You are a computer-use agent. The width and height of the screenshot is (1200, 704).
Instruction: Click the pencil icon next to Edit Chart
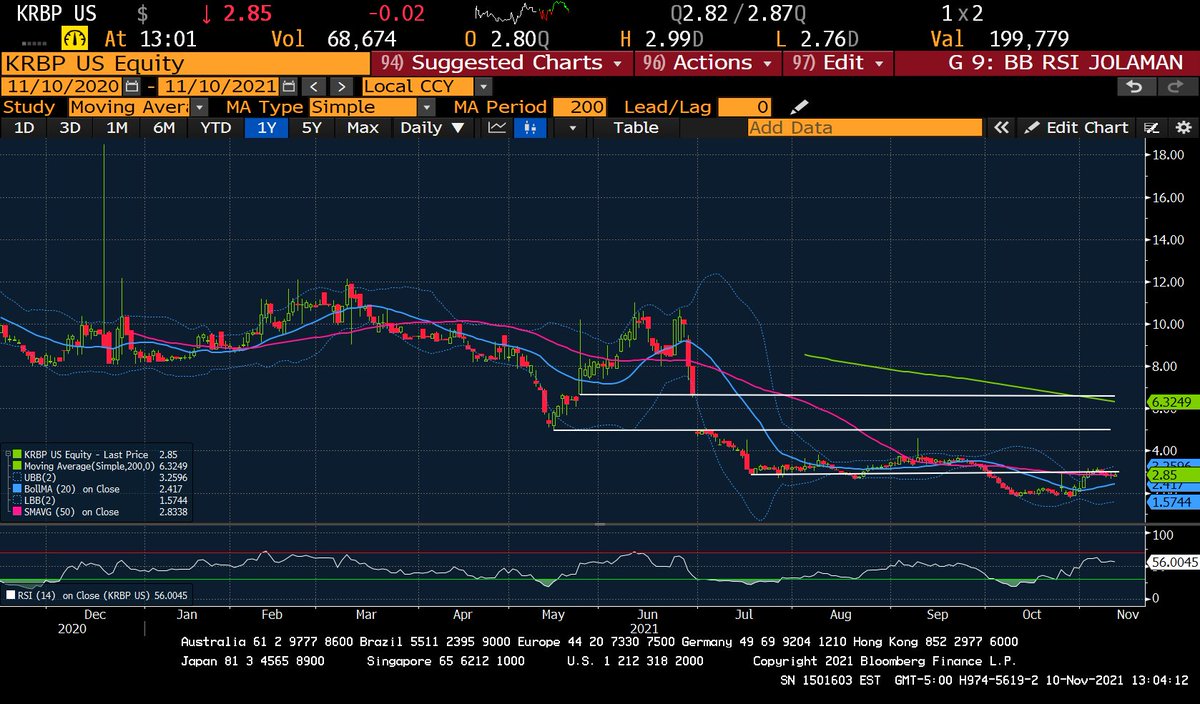[1034, 128]
